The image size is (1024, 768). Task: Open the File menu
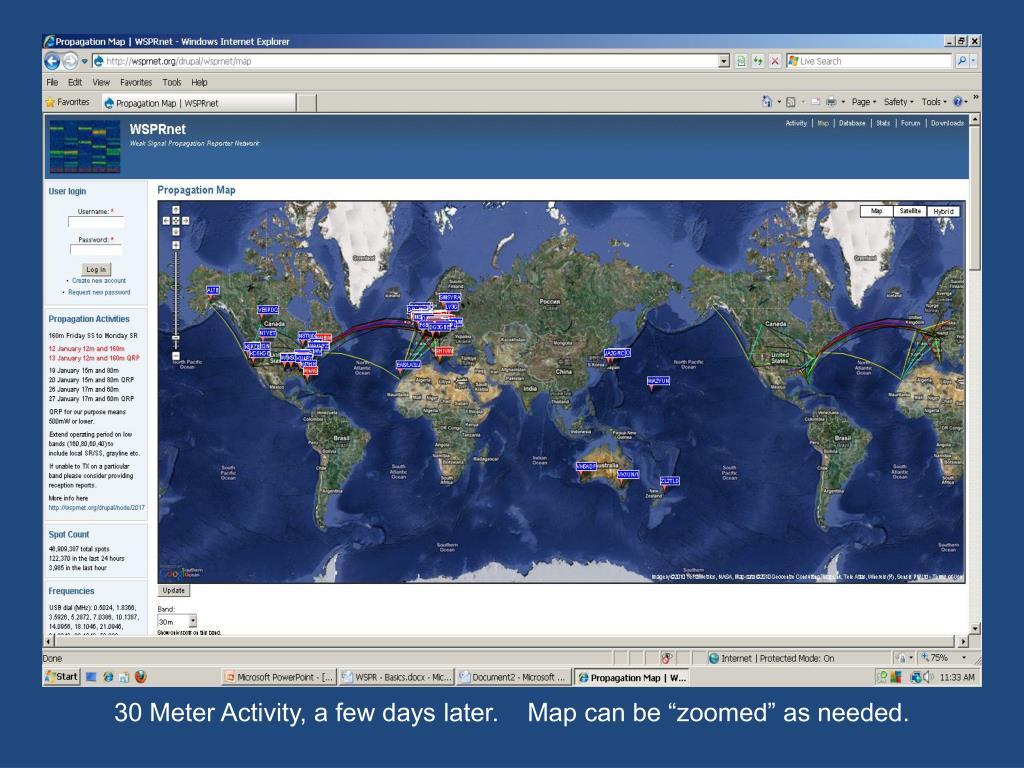click(x=52, y=82)
